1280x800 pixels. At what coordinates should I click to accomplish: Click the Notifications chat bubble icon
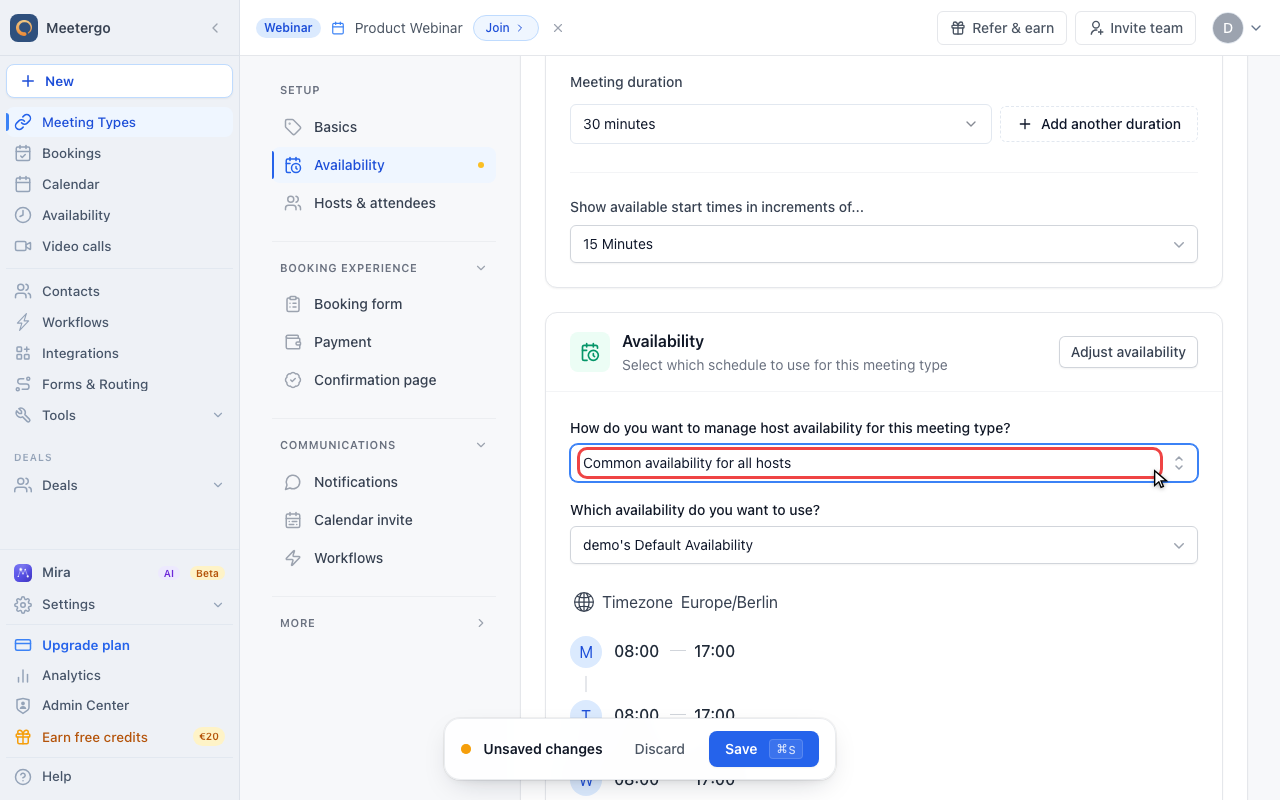click(x=293, y=482)
